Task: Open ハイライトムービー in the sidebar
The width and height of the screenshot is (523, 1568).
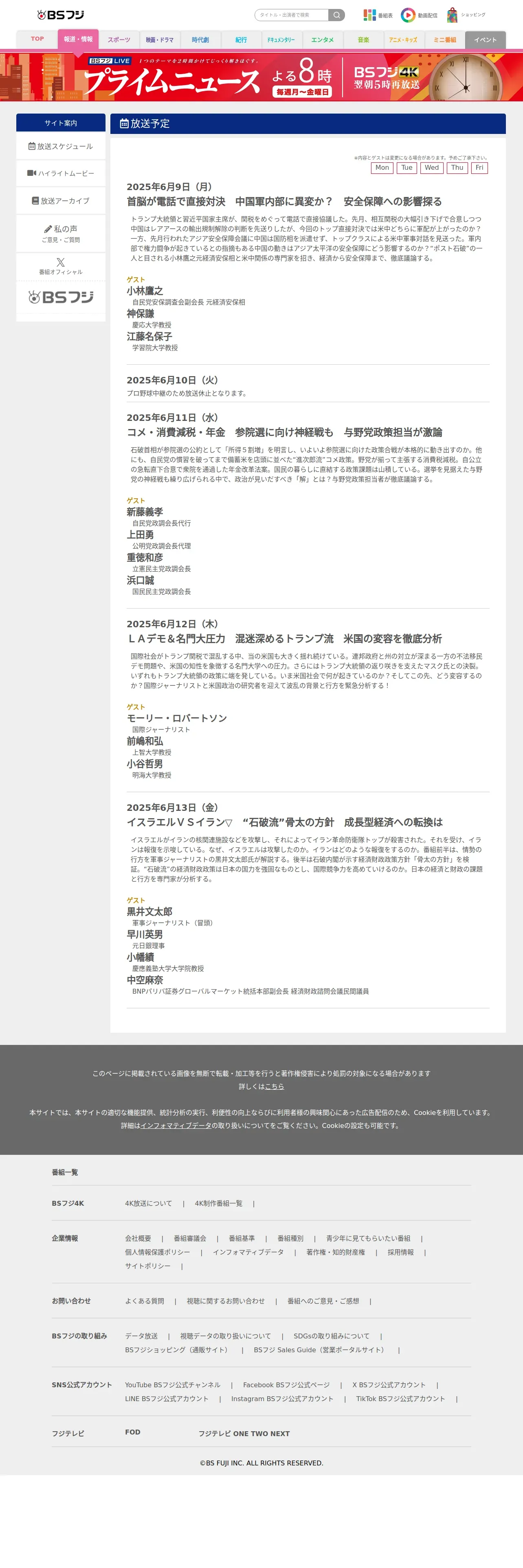Action: click(60, 173)
